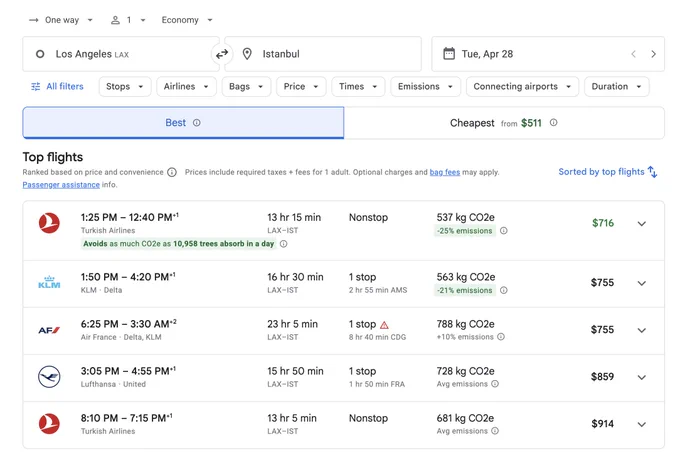This screenshot has height=458, width=680.
Task: Click the sliders icon next to All filters
Action: pos(36,86)
